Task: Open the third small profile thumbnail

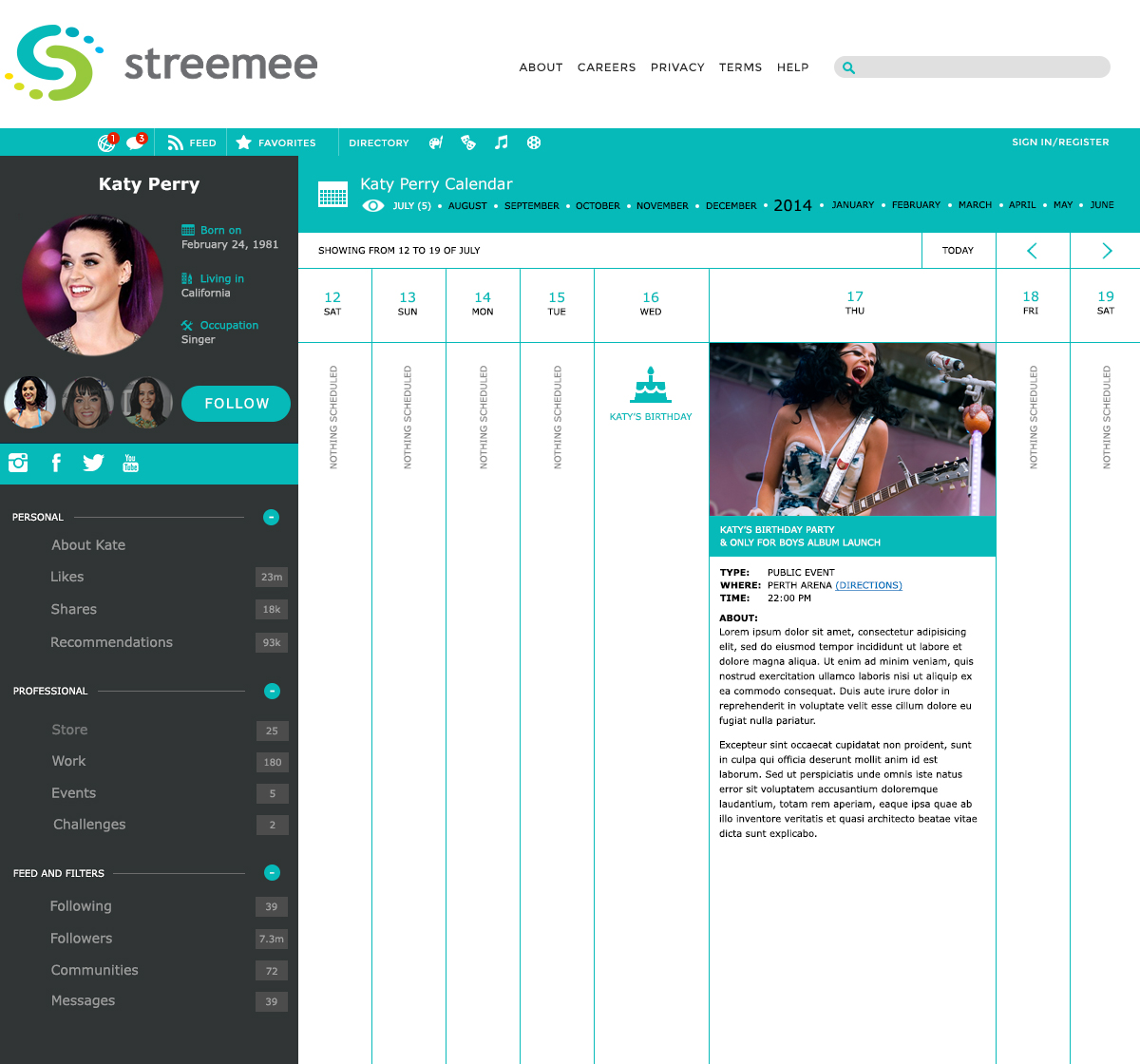Action: click(x=146, y=402)
